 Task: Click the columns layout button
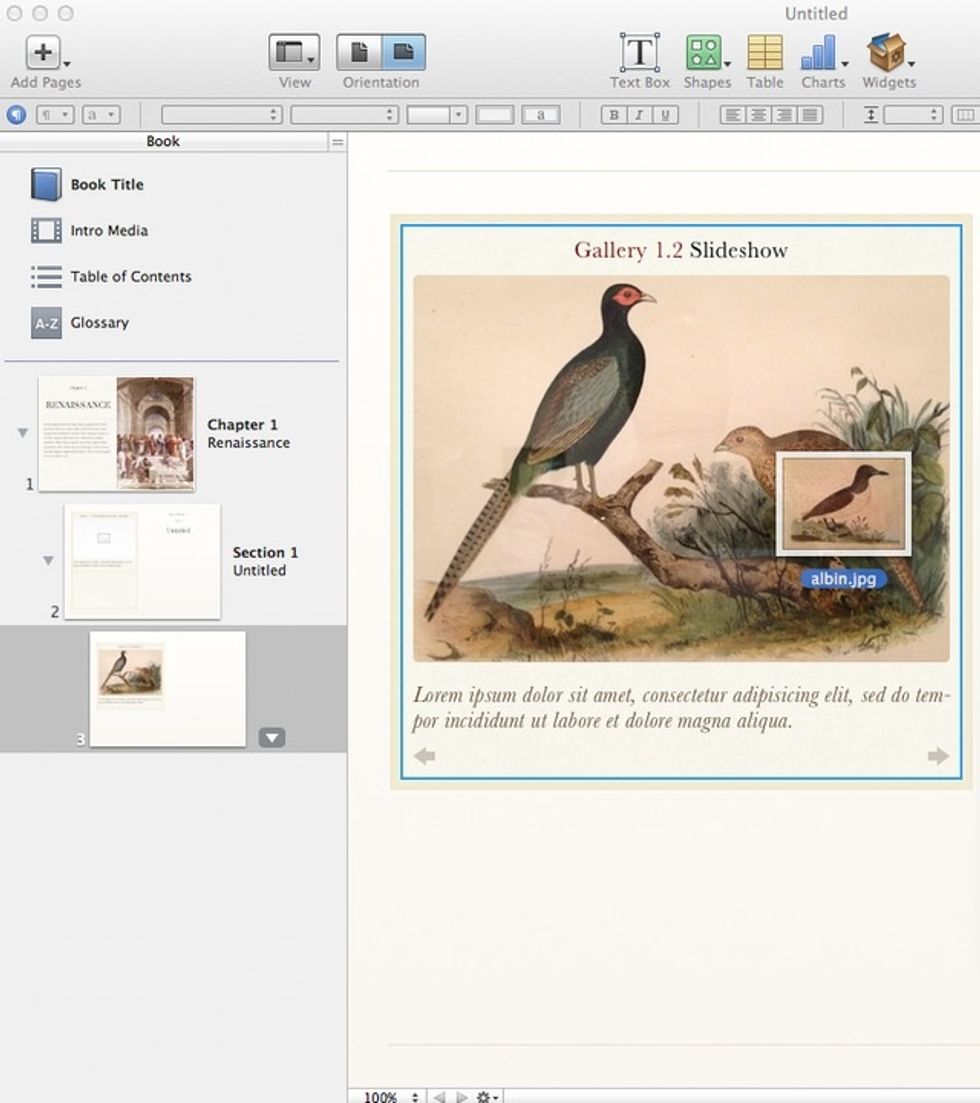[965, 115]
